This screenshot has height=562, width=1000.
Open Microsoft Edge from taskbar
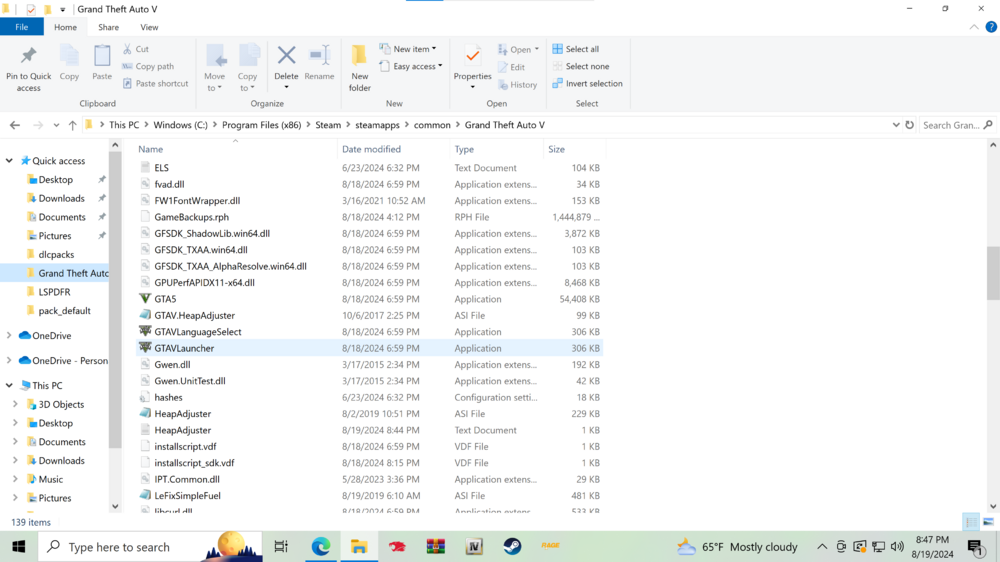click(321, 547)
